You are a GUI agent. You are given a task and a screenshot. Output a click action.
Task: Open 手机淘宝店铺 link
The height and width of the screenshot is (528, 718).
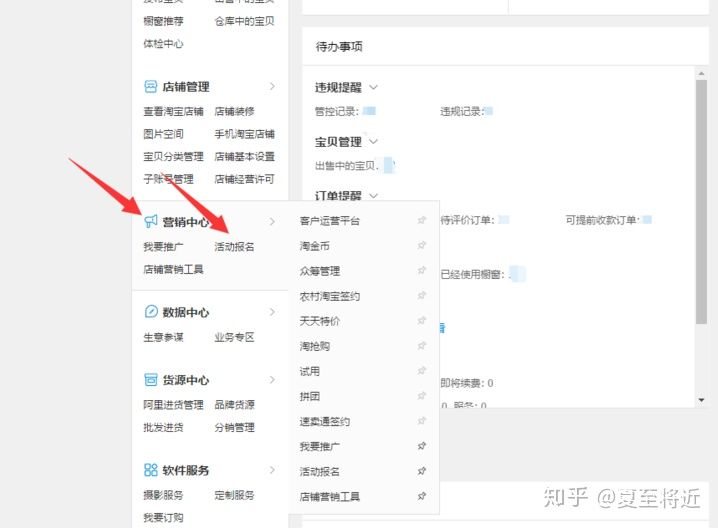(x=245, y=134)
